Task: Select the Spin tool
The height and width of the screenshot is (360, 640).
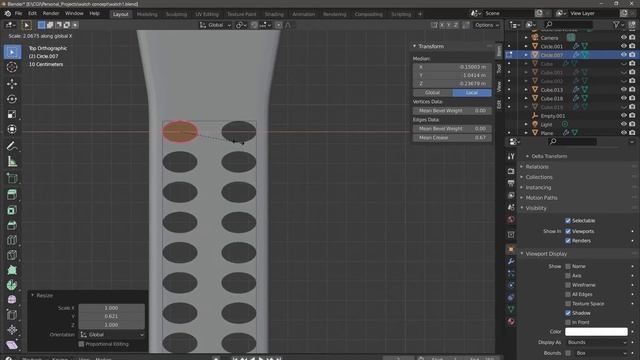Action: [12, 285]
